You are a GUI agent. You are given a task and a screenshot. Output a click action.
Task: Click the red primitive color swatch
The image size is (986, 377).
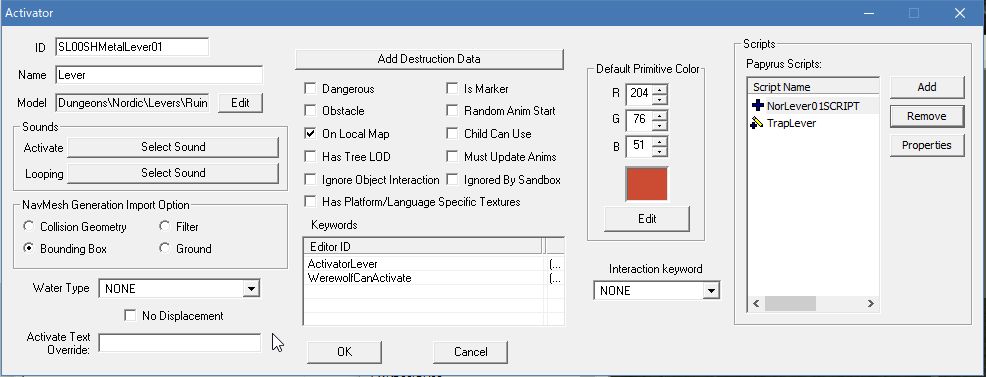click(646, 184)
